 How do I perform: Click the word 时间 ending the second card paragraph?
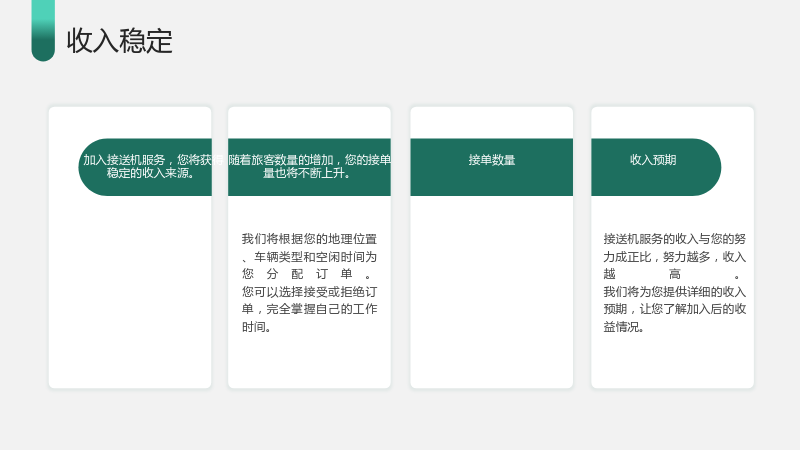click(x=254, y=327)
